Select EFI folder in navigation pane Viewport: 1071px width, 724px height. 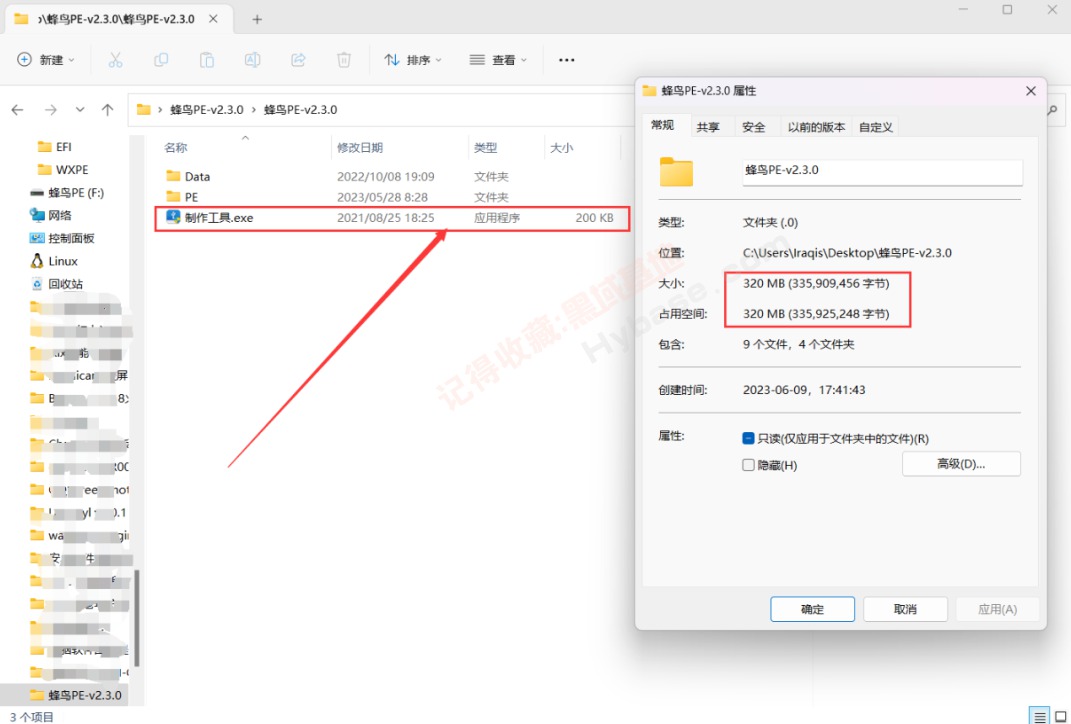pos(55,147)
